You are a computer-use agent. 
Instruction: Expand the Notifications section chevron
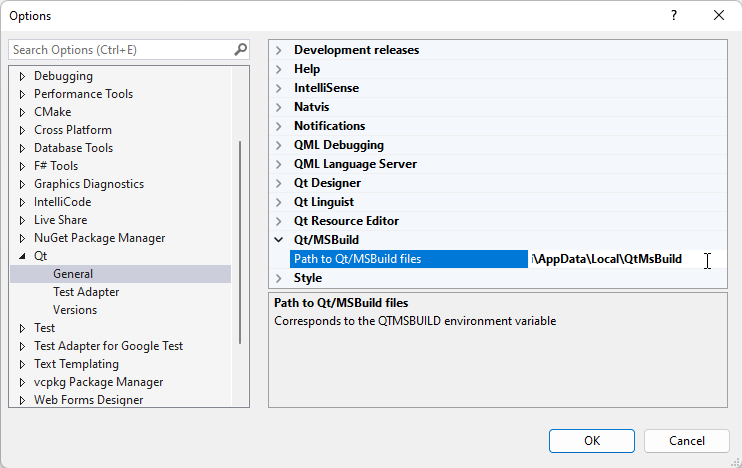tap(279, 126)
